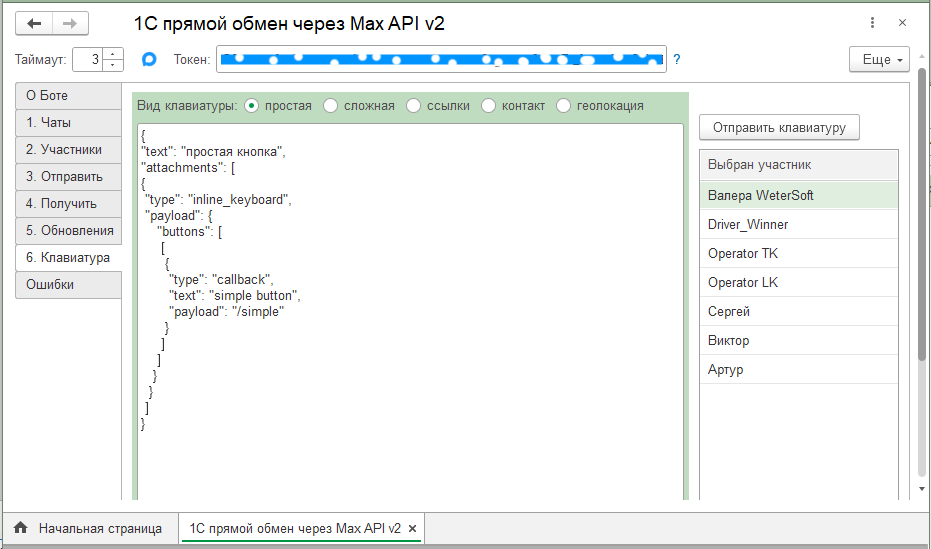Click the blue Max messenger icon
This screenshot has height=549, width=931.
coord(149,59)
